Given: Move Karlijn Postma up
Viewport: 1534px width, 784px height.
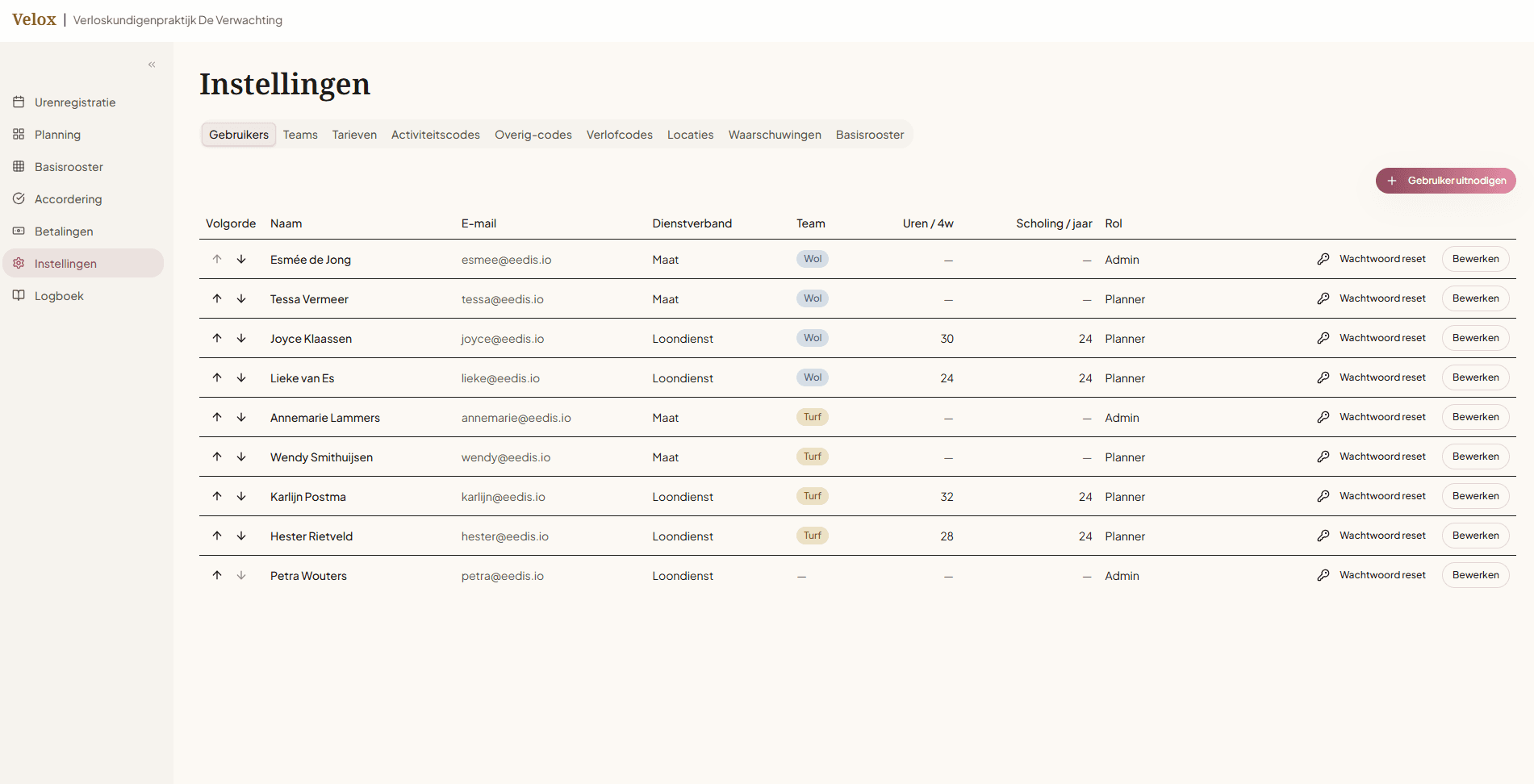Looking at the screenshot, I should [x=217, y=496].
